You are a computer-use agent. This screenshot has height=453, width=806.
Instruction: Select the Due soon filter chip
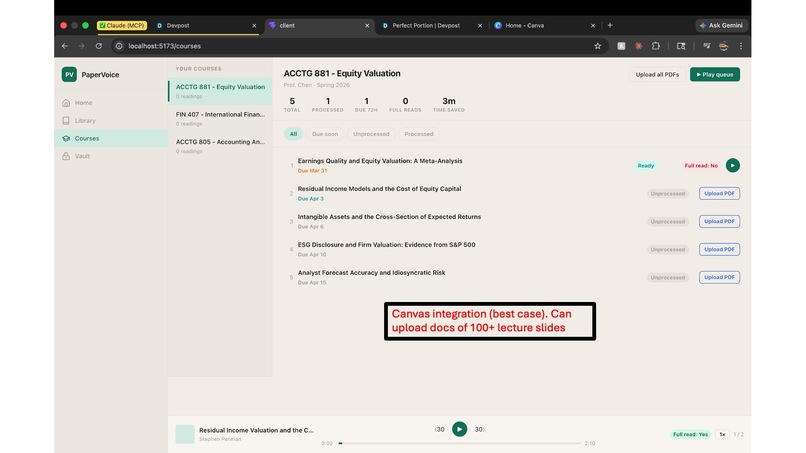[325, 134]
